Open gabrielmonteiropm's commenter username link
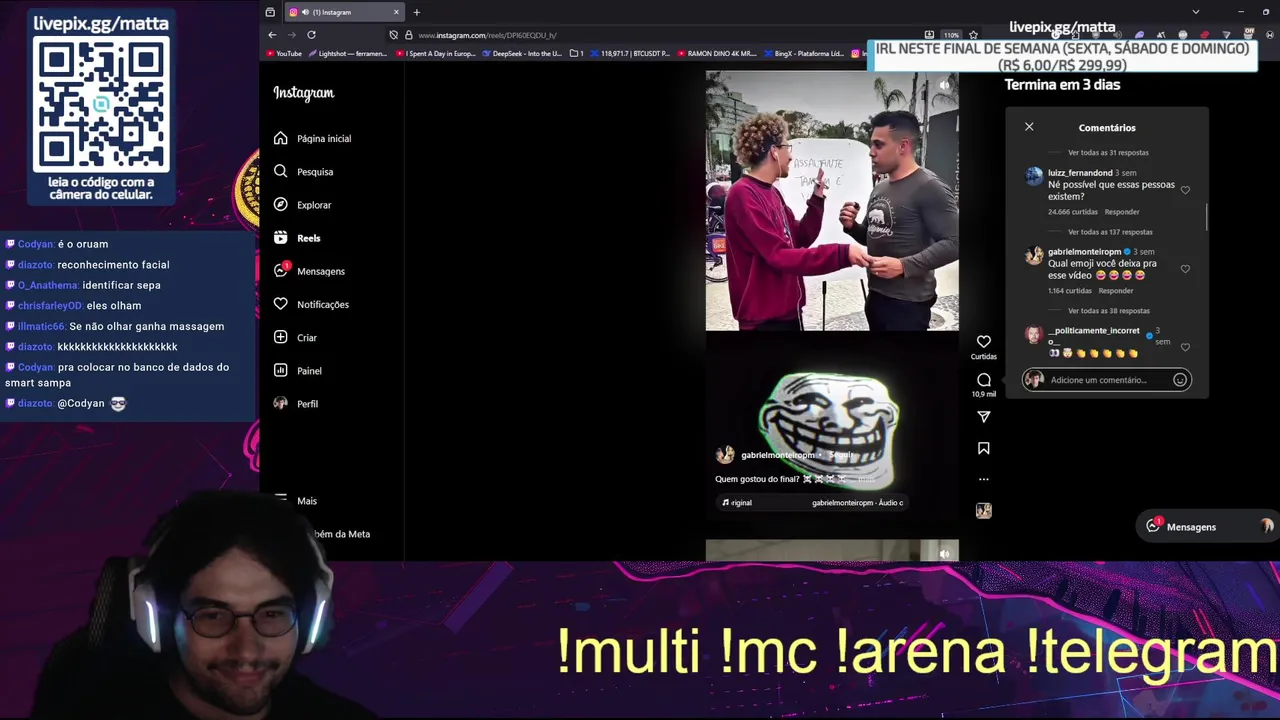Image resolution: width=1280 pixels, height=720 pixels. (x=1084, y=252)
